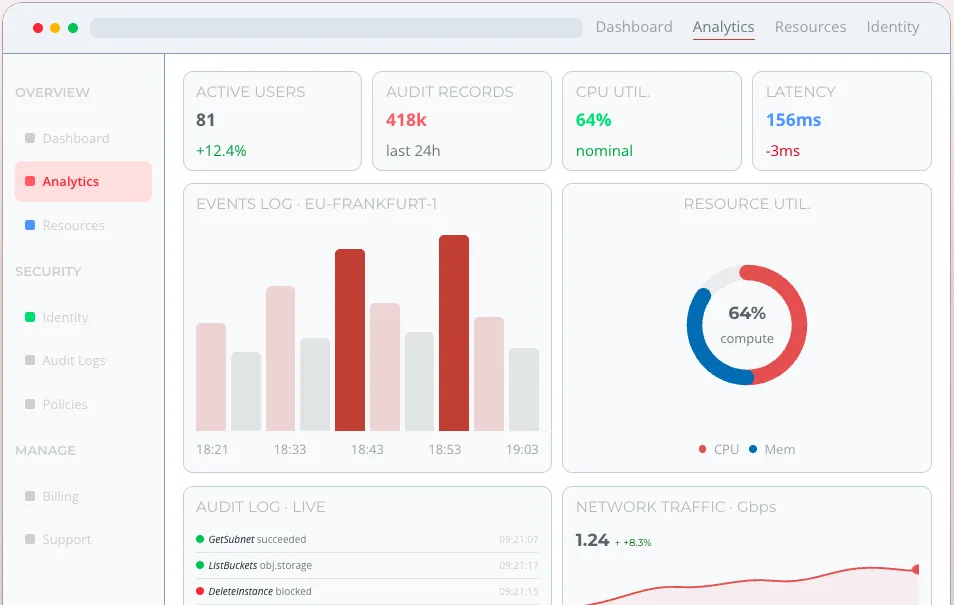Screen dimensions: 954x605
Task: Click the 156ms latency value
Action: (793, 120)
